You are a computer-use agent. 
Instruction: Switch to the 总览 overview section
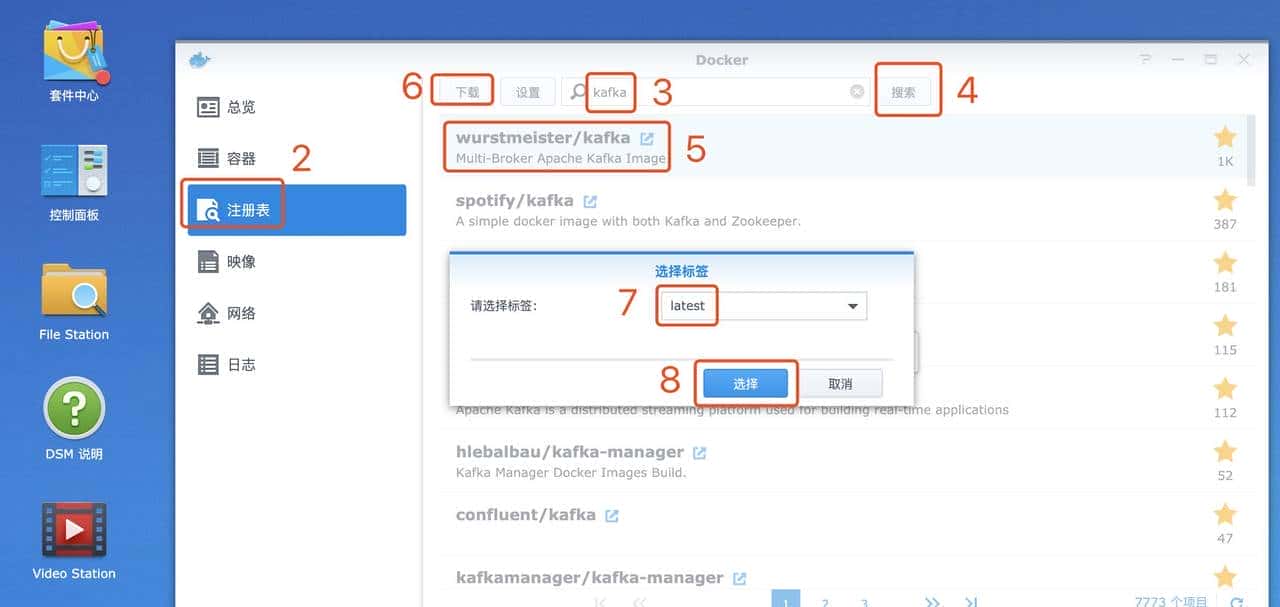295,107
